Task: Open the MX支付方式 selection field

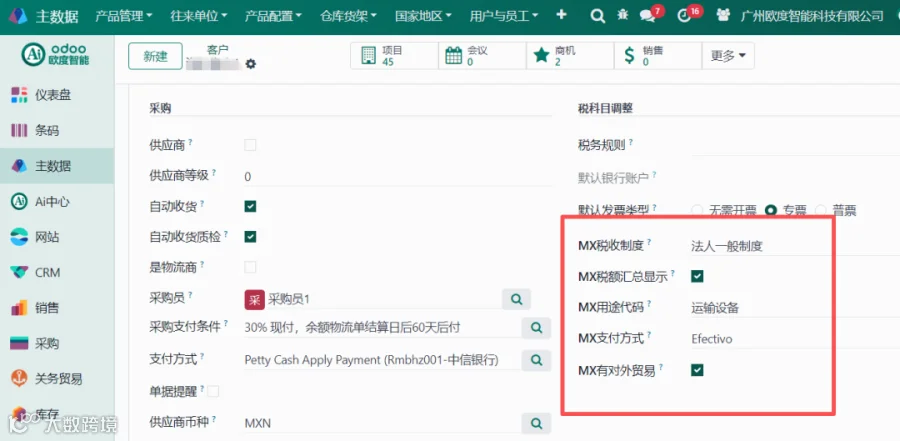Action: (795, 339)
